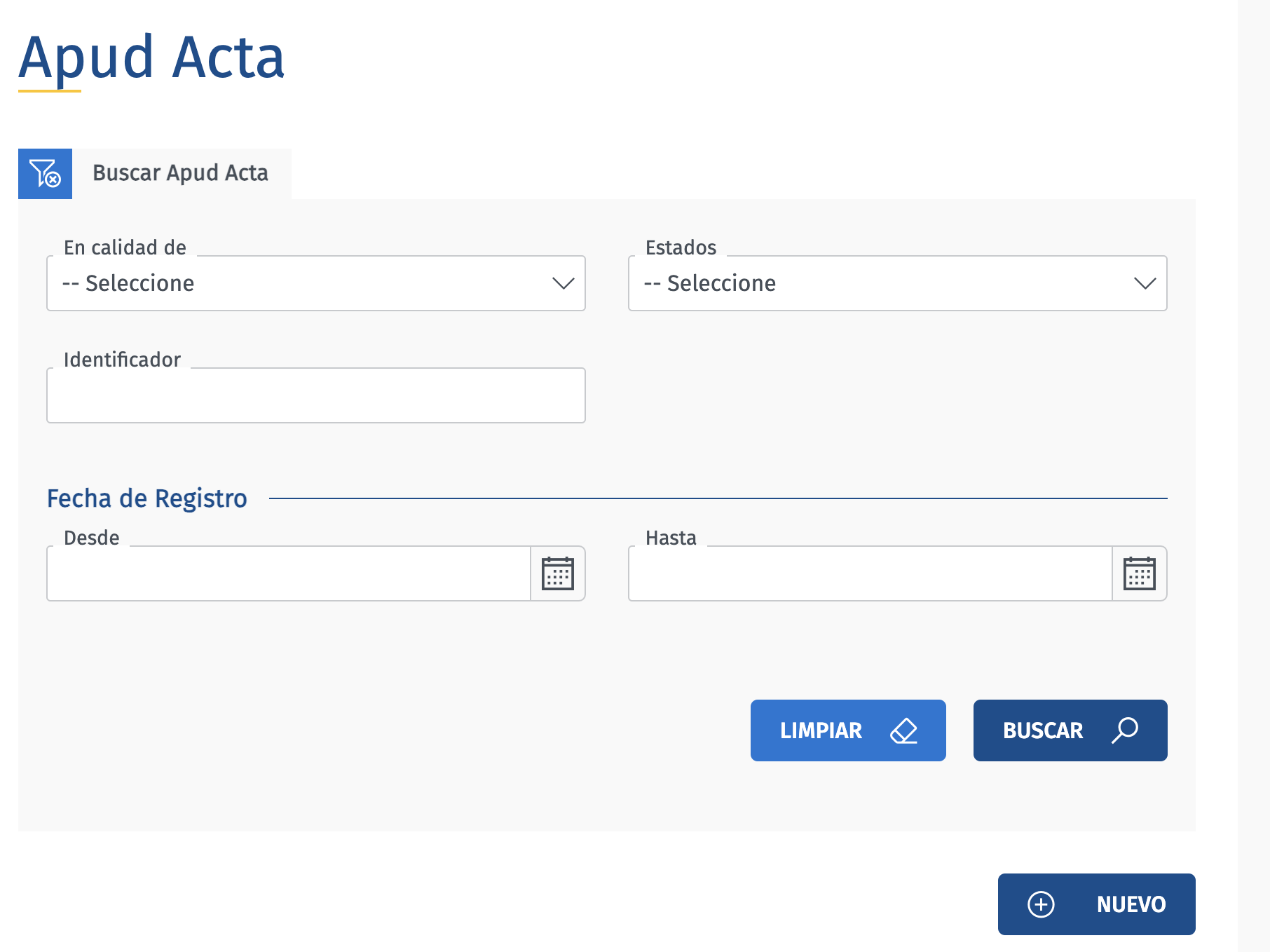Click the eraser icon in LIMPIAR

tap(903, 730)
